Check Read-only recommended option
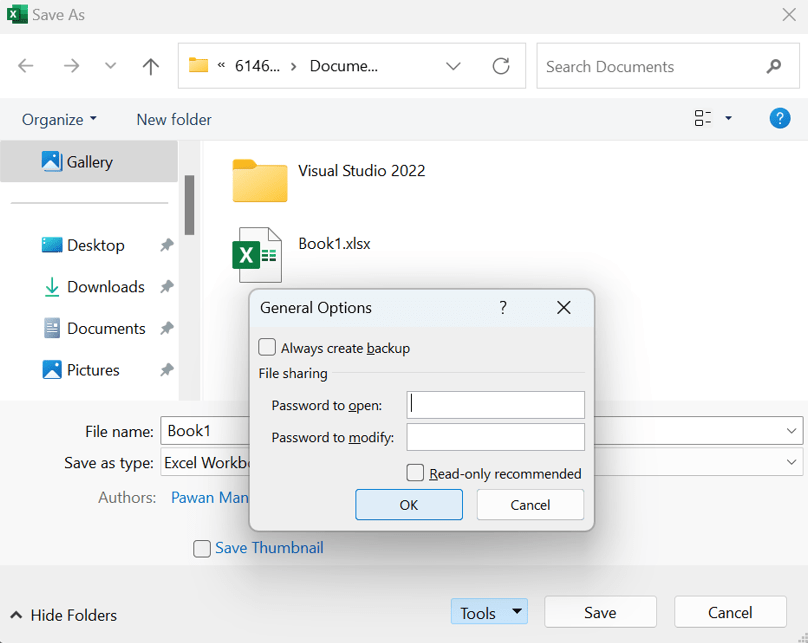 point(416,473)
